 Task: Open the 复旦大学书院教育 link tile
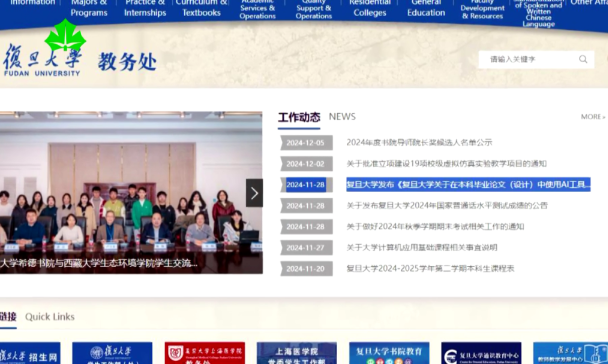point(389,353)
